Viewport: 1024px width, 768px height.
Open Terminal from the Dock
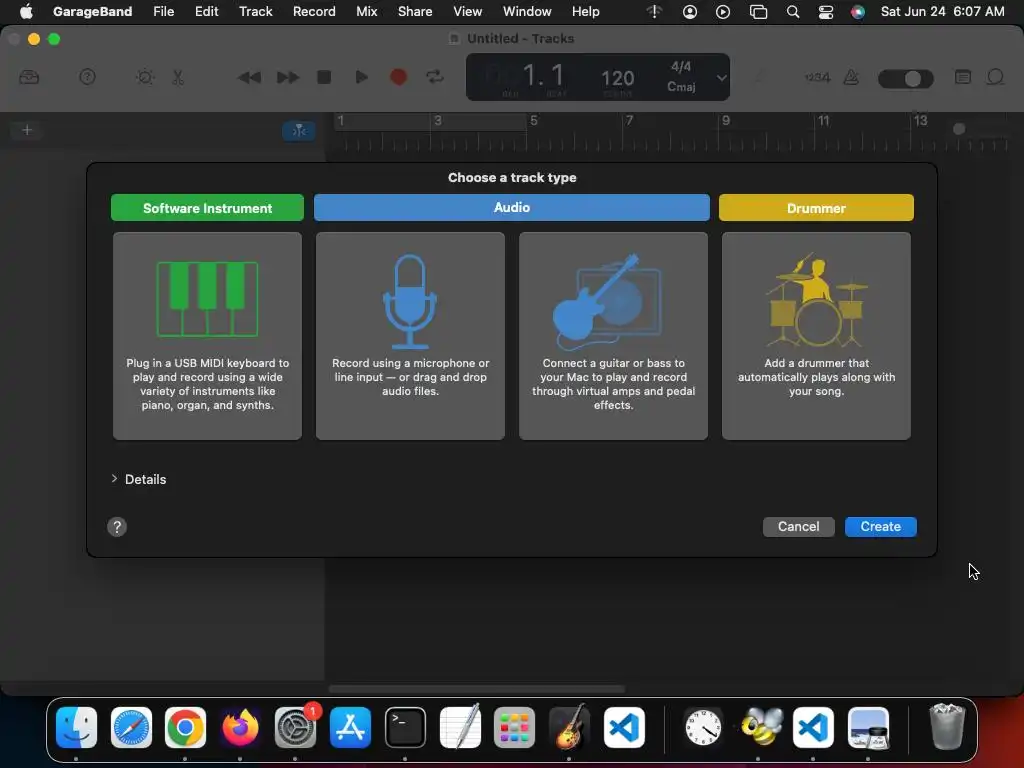pyautogui.click(x=405, y=727)
